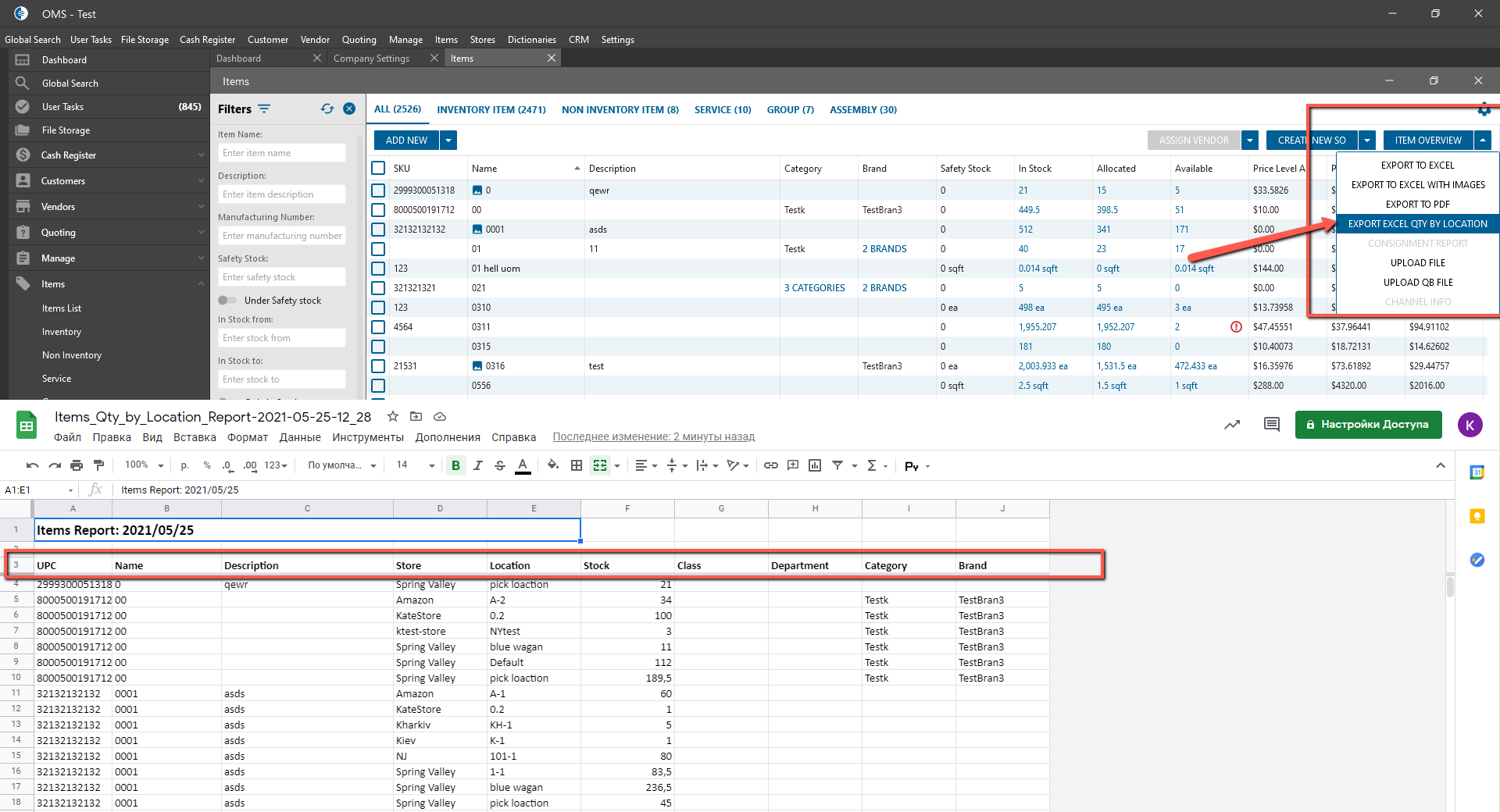The height and width of the screenshot is (812, 1500).
Task: Open the font size dropdown showing 14
Action: pos(416,466)
